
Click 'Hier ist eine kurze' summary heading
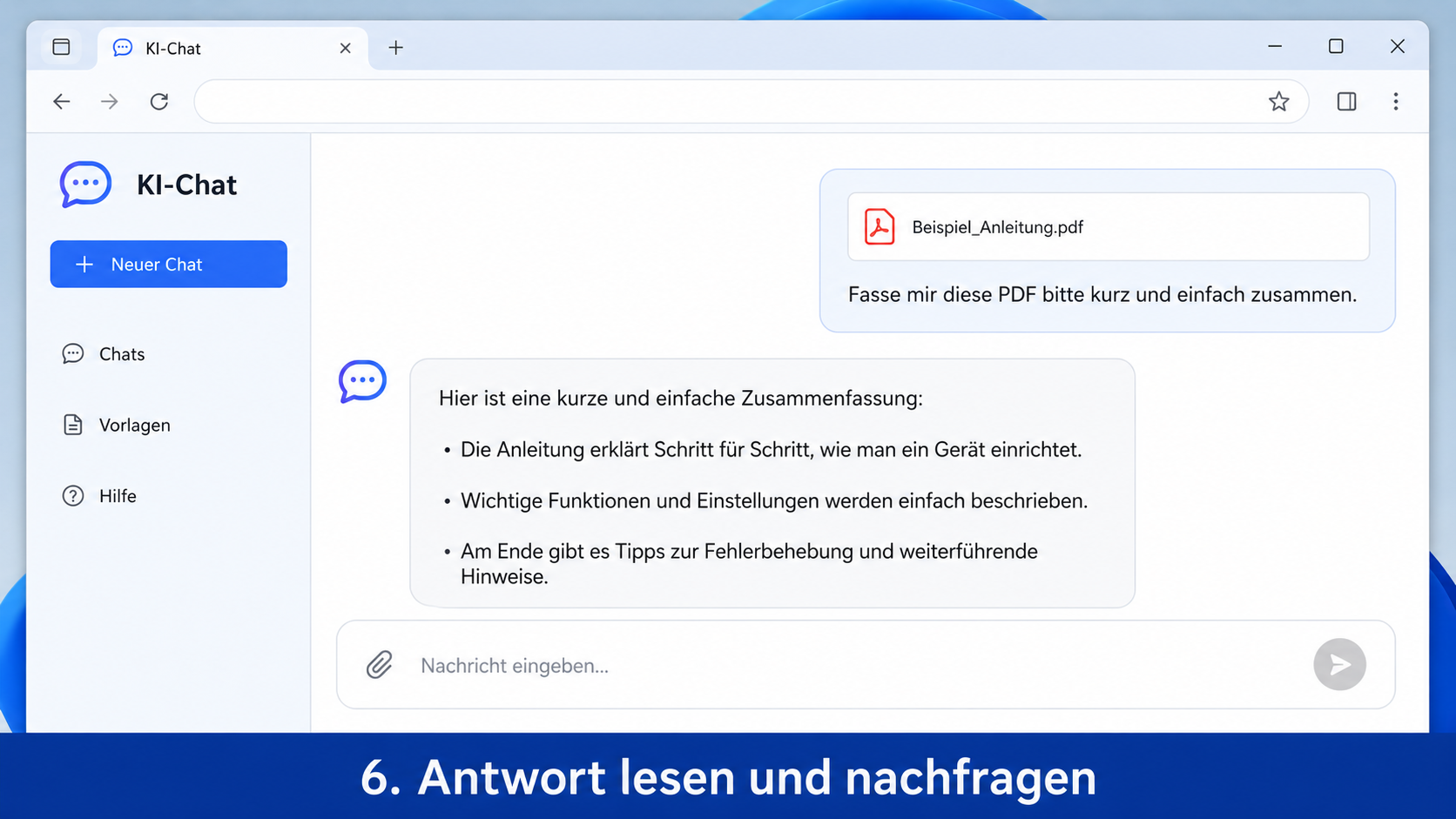(680, 398)
